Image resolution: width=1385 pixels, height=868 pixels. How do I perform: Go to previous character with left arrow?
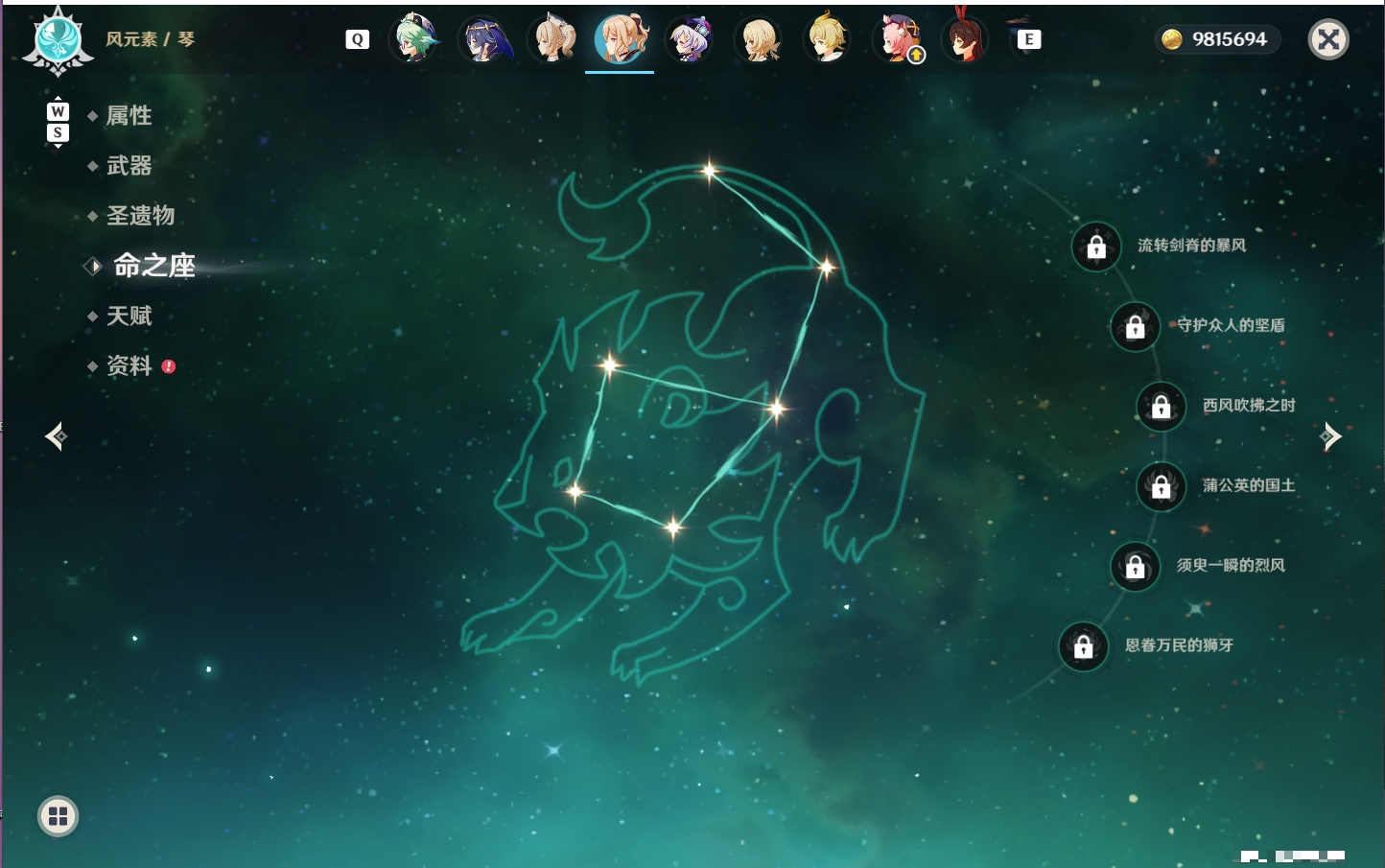pyautogui.click(x=56, y=436)
